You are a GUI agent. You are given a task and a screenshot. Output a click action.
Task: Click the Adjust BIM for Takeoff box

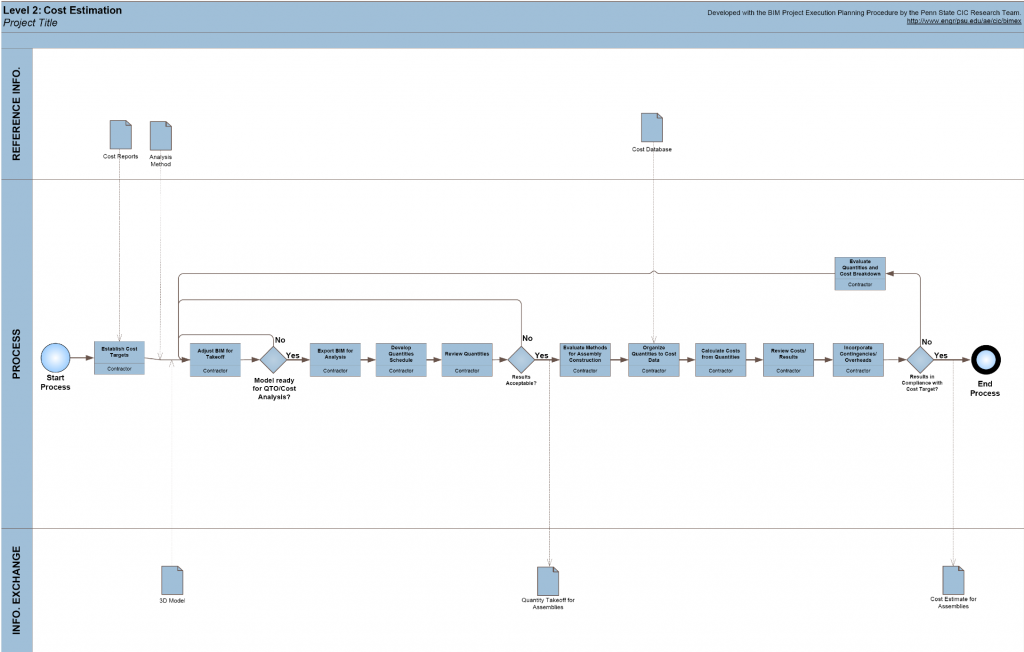pos(215,360)
